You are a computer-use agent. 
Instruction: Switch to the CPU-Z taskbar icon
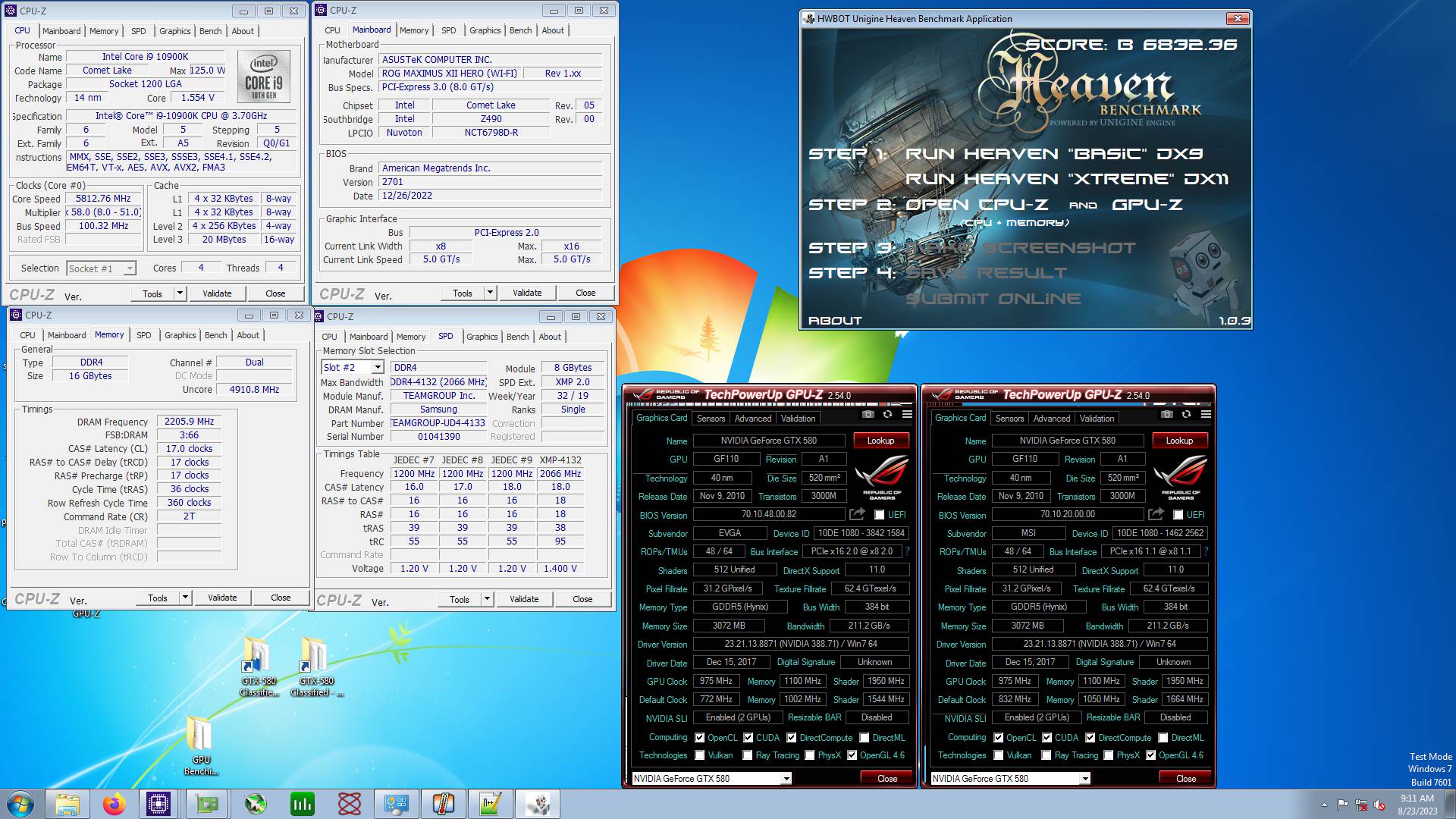tap(159, 804)
